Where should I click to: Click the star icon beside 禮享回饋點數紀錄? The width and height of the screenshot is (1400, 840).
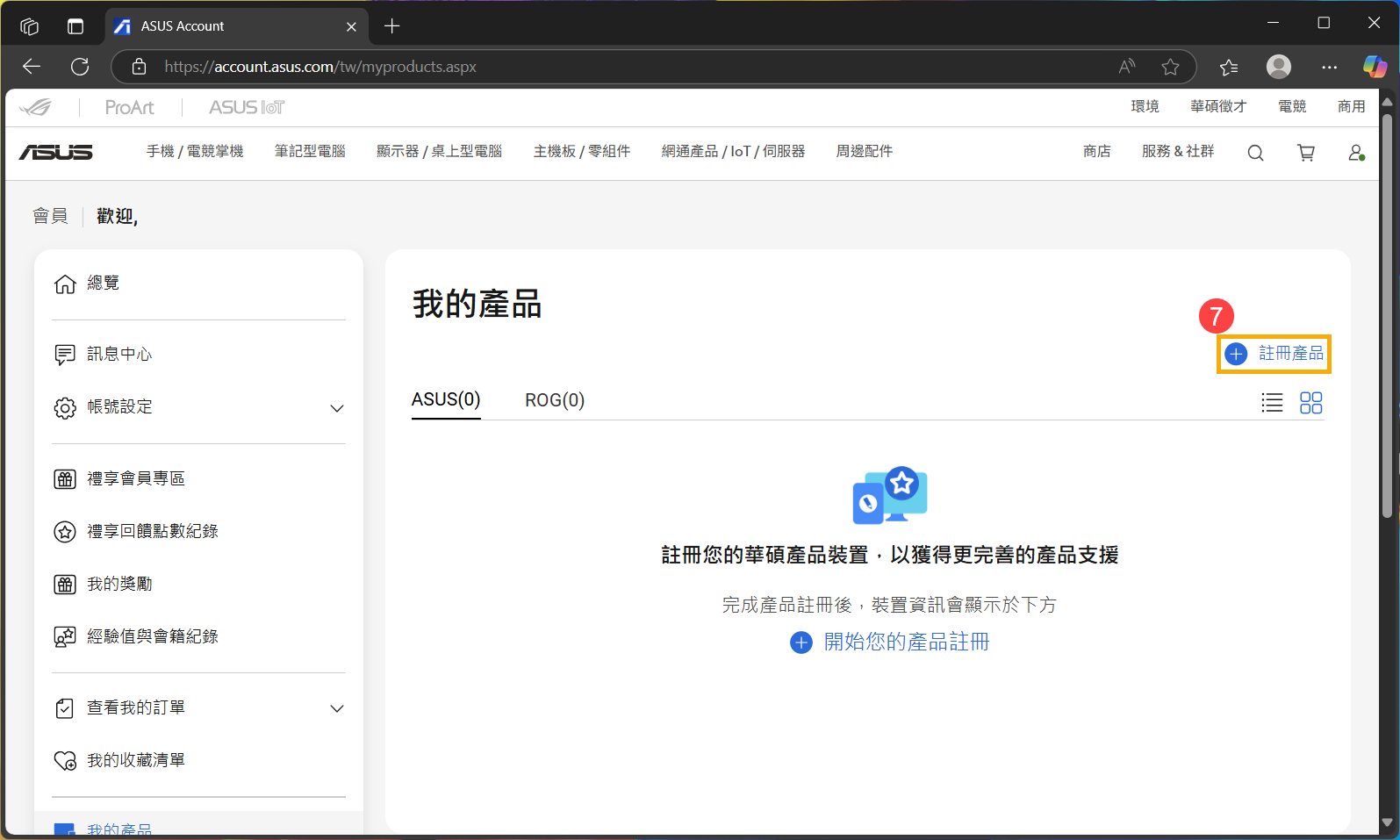[x=65, y=532]
